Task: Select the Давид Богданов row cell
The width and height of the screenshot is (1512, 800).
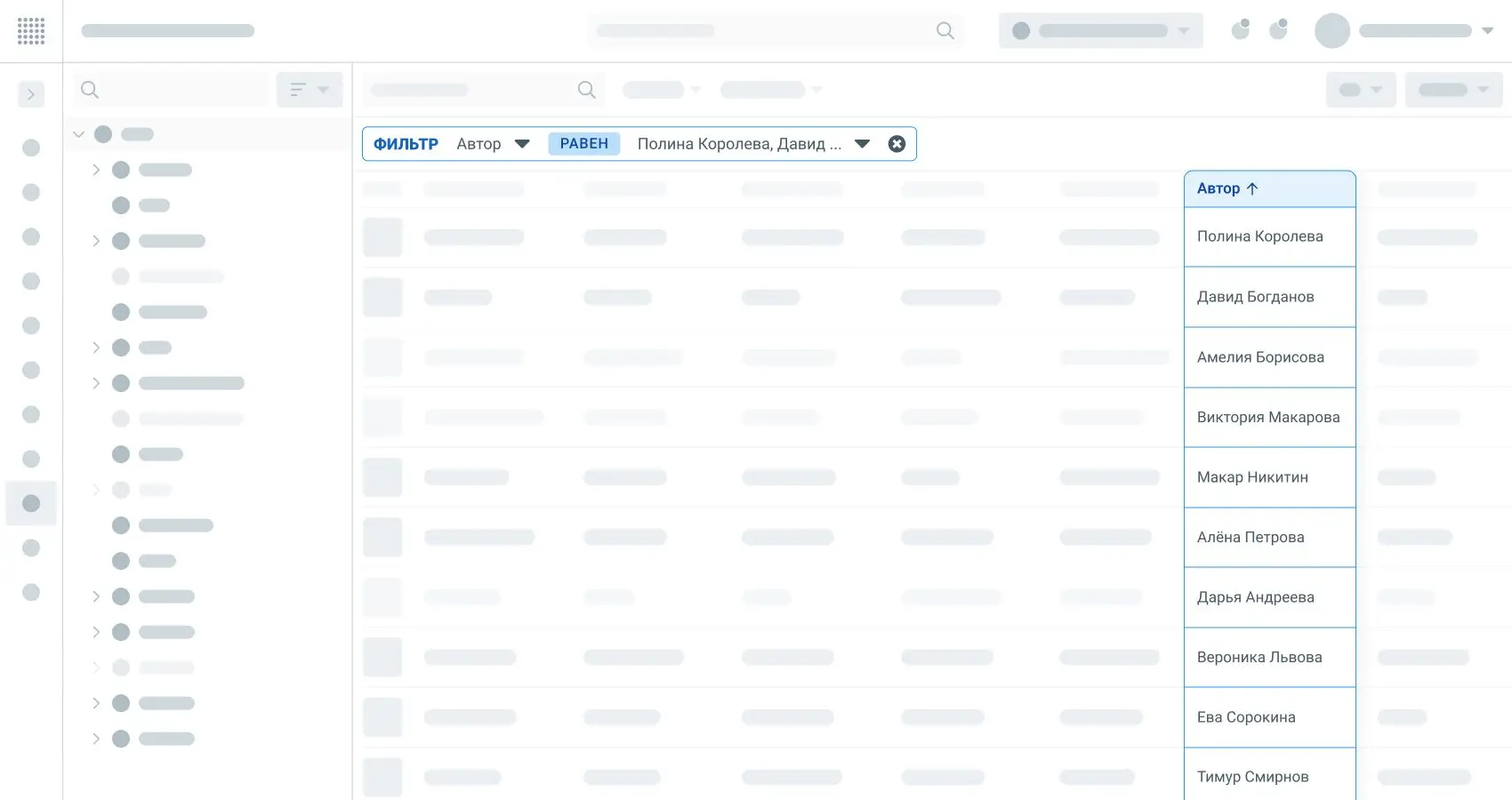Action: pyautogui.click(x=1255, y=297)
